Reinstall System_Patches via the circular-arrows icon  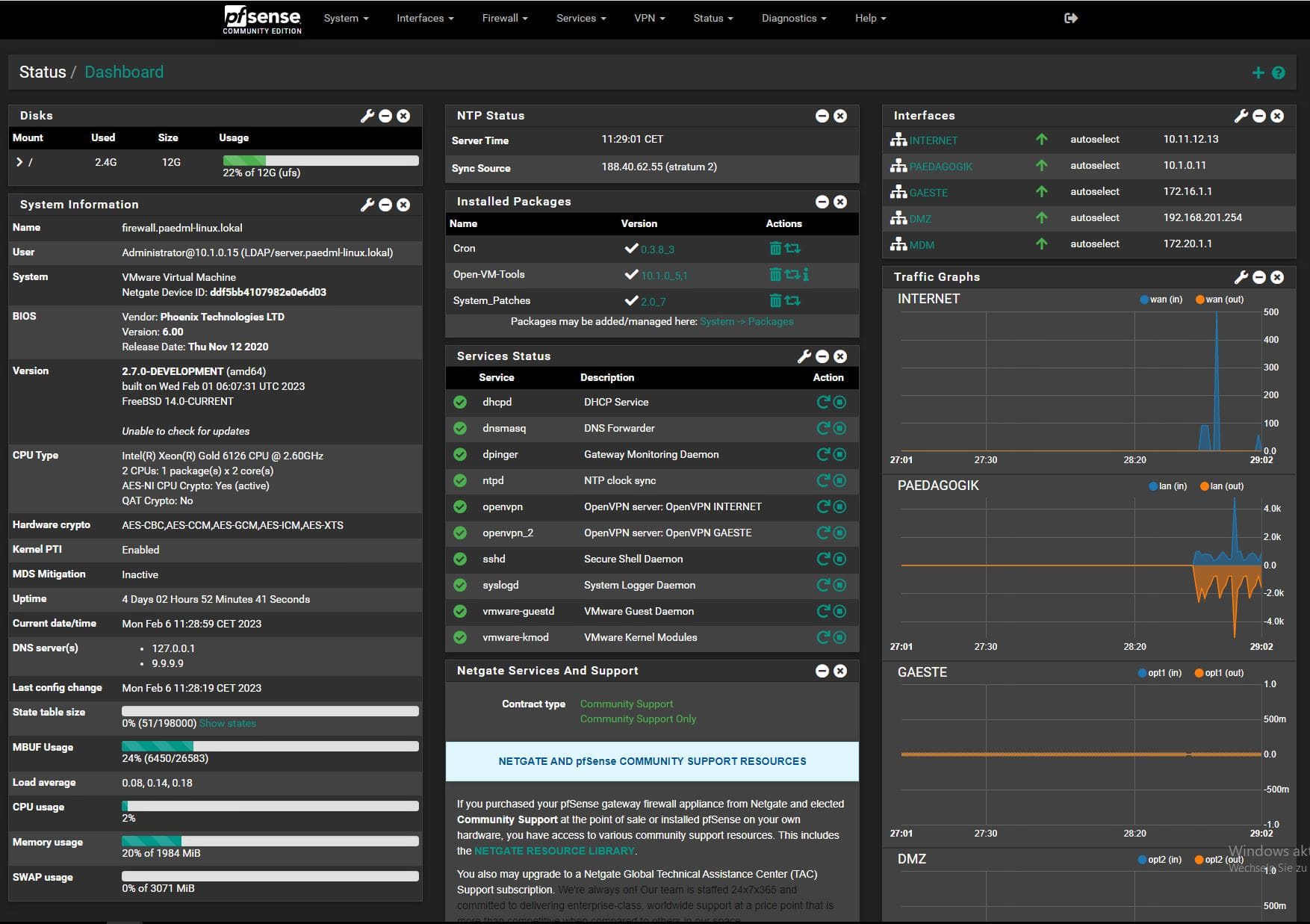click(x=792, y=300)
